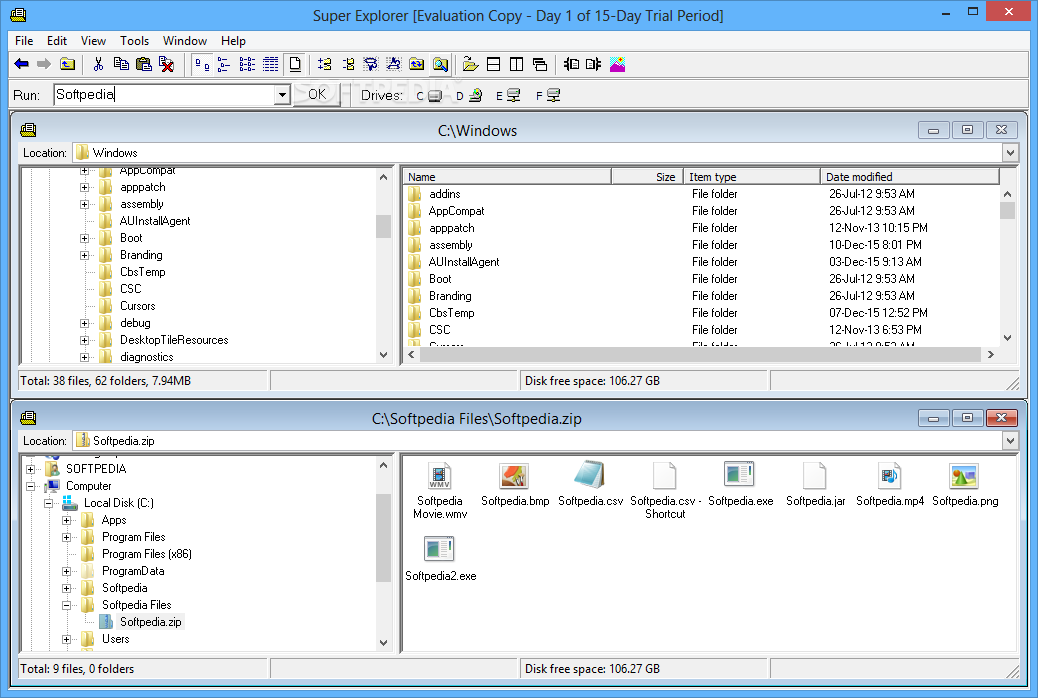Open network drive F icon
This screenshot has height=698, width=1038.
tap(548, 95)
